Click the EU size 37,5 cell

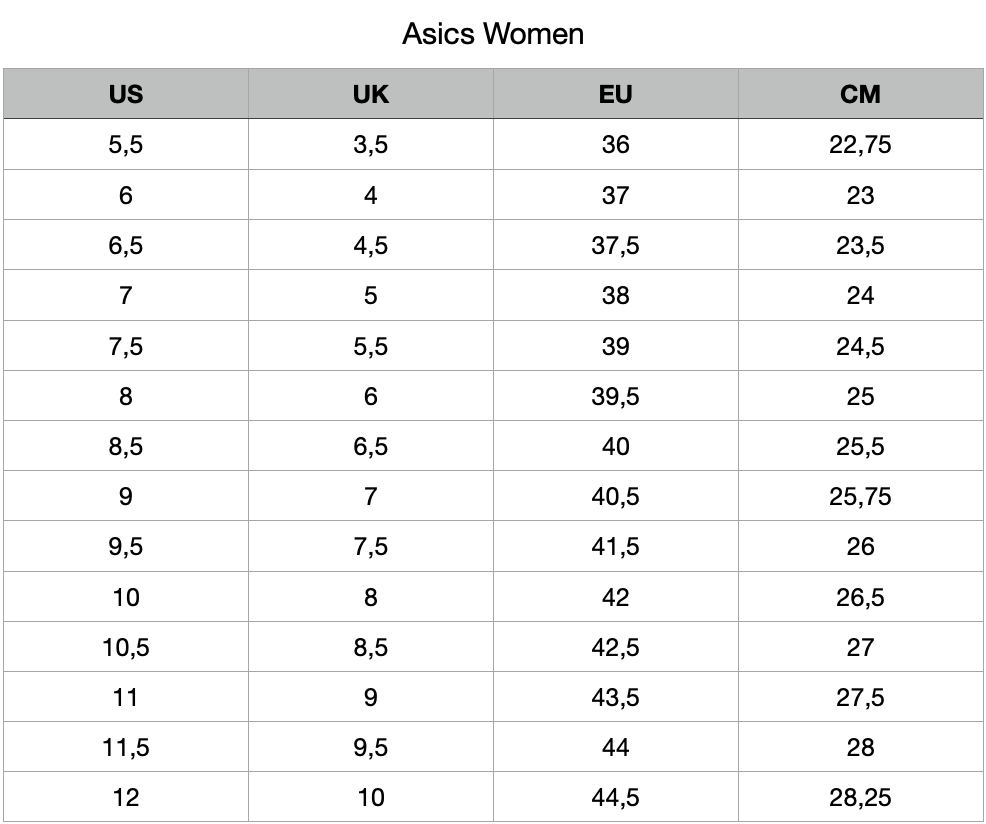(x=615, y=245)
